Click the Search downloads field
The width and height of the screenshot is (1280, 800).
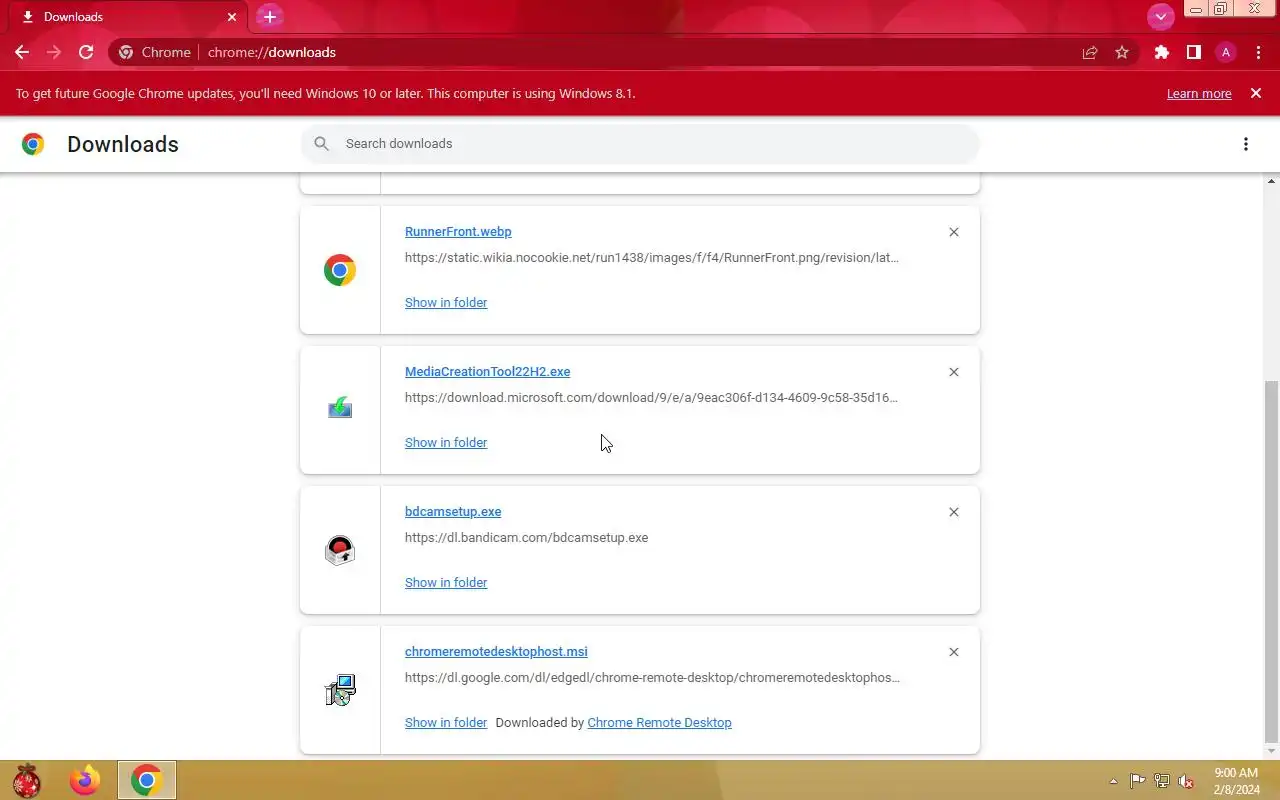coord(640,144)
